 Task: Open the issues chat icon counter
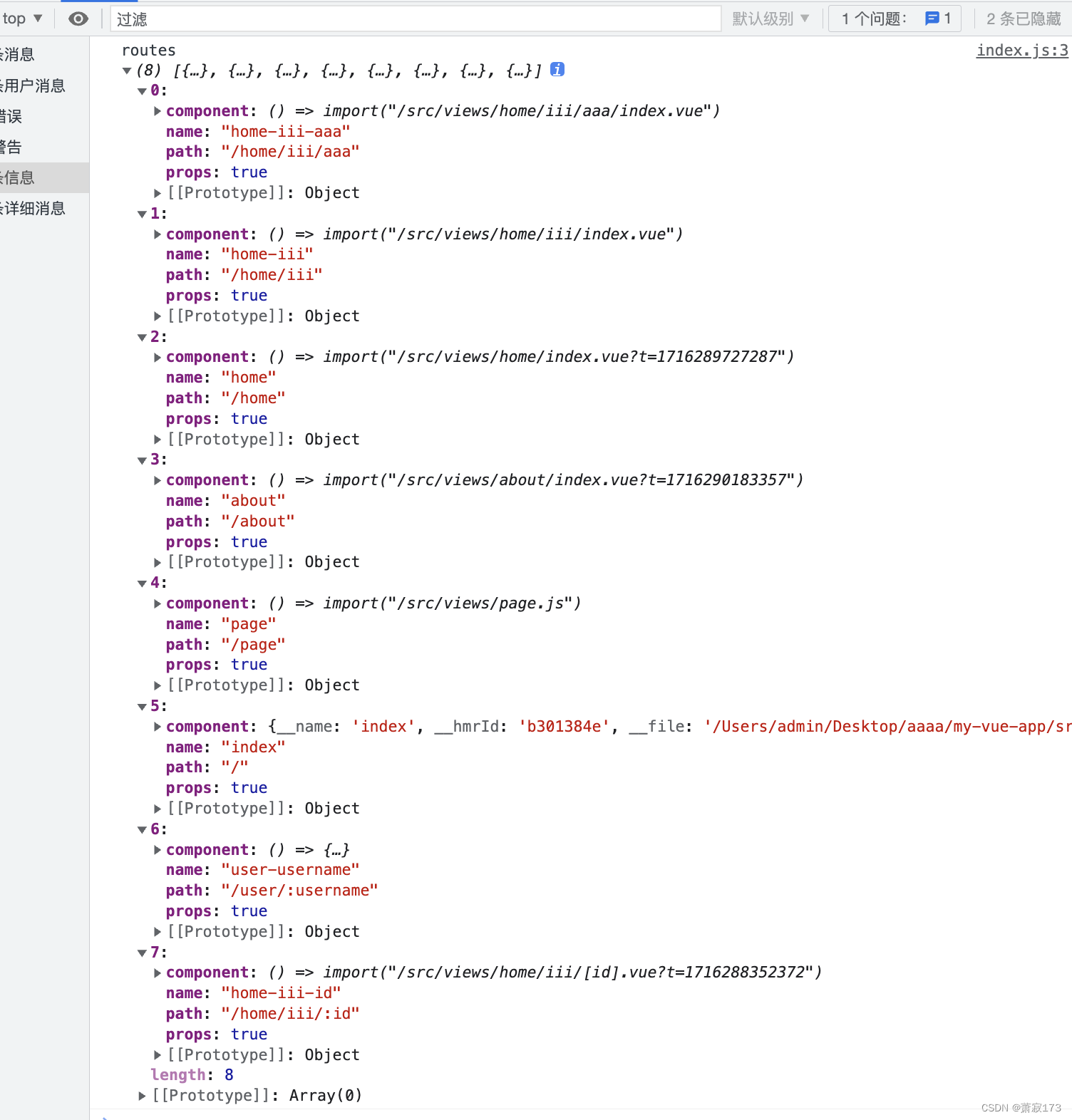938,19
